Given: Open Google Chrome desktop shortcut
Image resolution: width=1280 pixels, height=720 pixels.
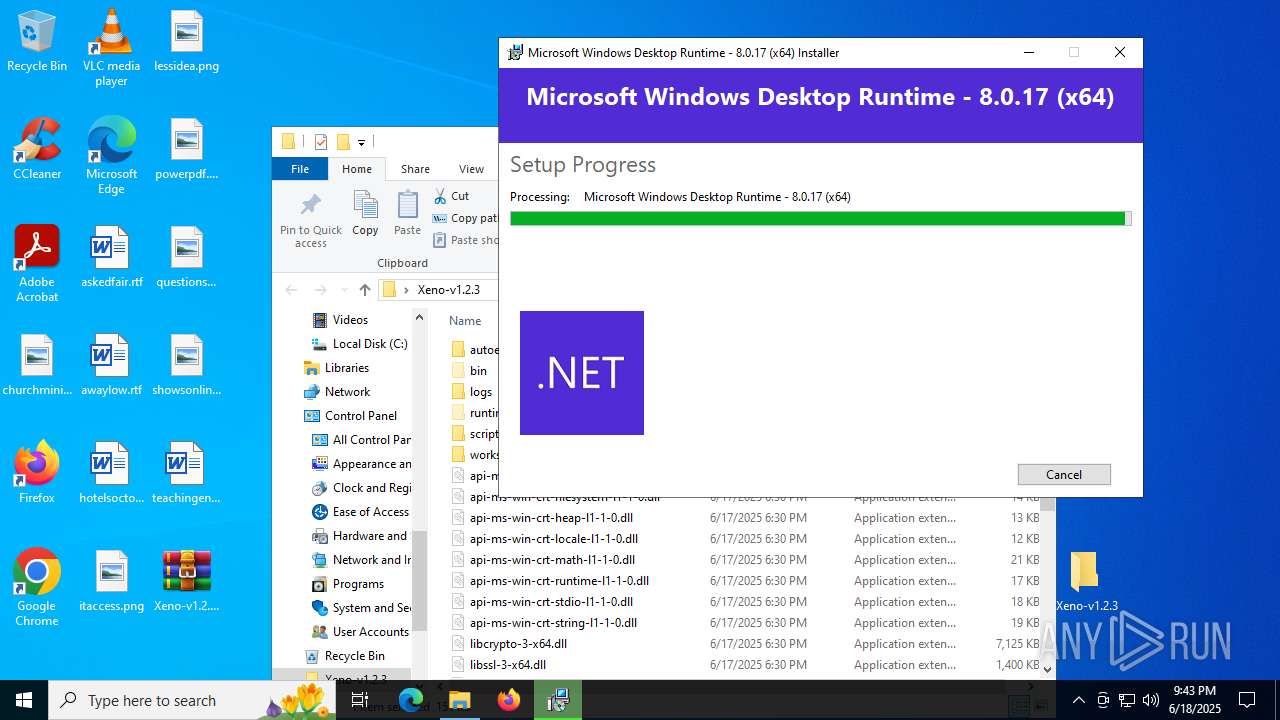Looking at the screenshot, I should click(37, 588).
